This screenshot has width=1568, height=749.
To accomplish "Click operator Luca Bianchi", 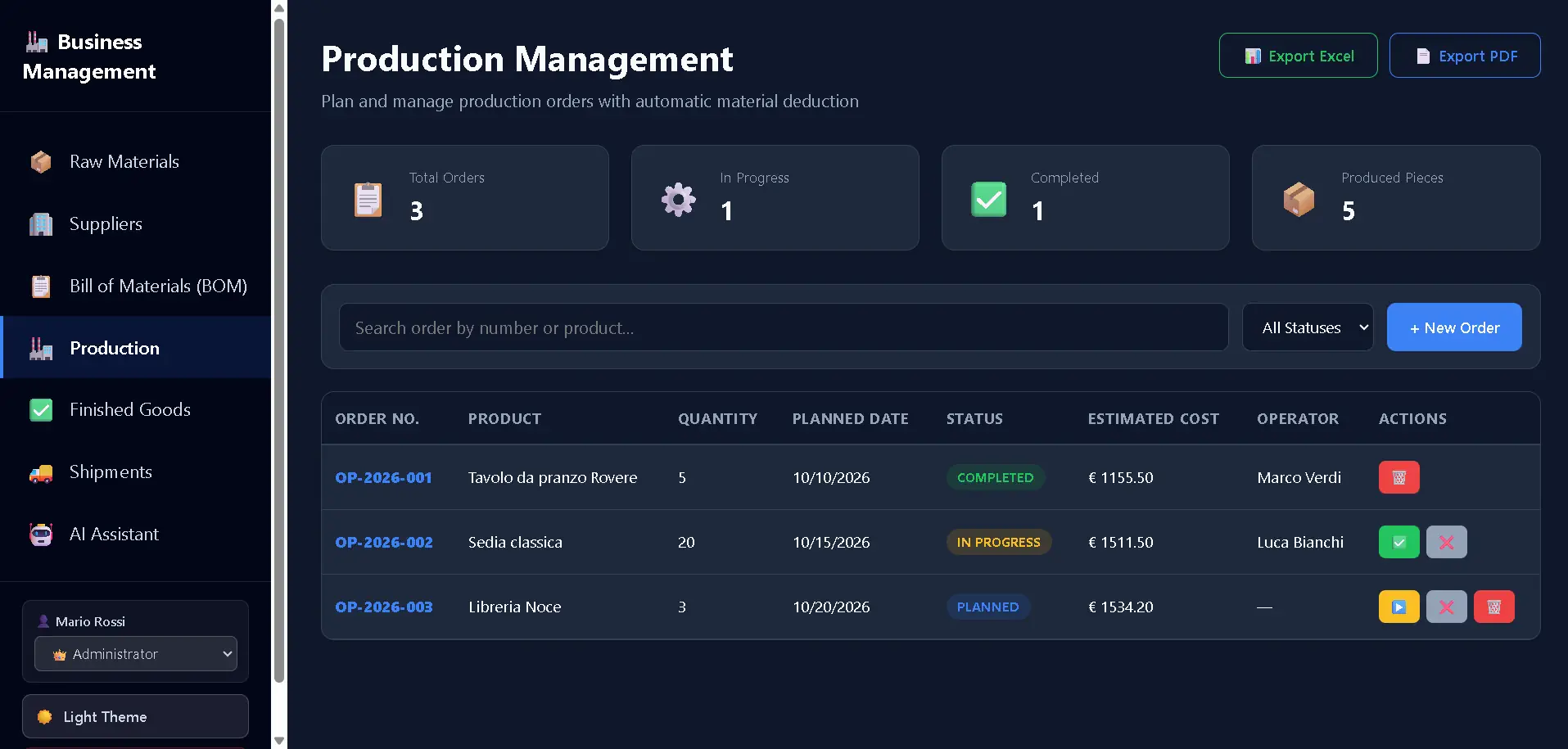I will (x=1300, y=543).
